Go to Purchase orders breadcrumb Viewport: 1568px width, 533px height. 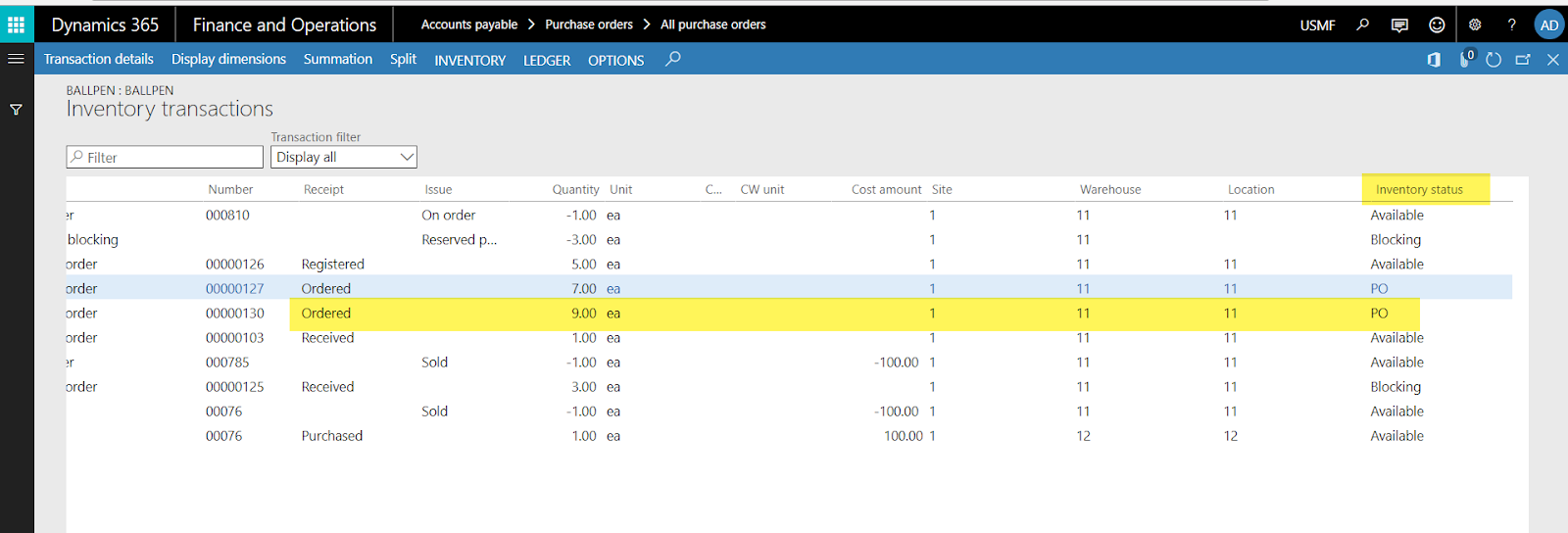click(x=589, y=24)
